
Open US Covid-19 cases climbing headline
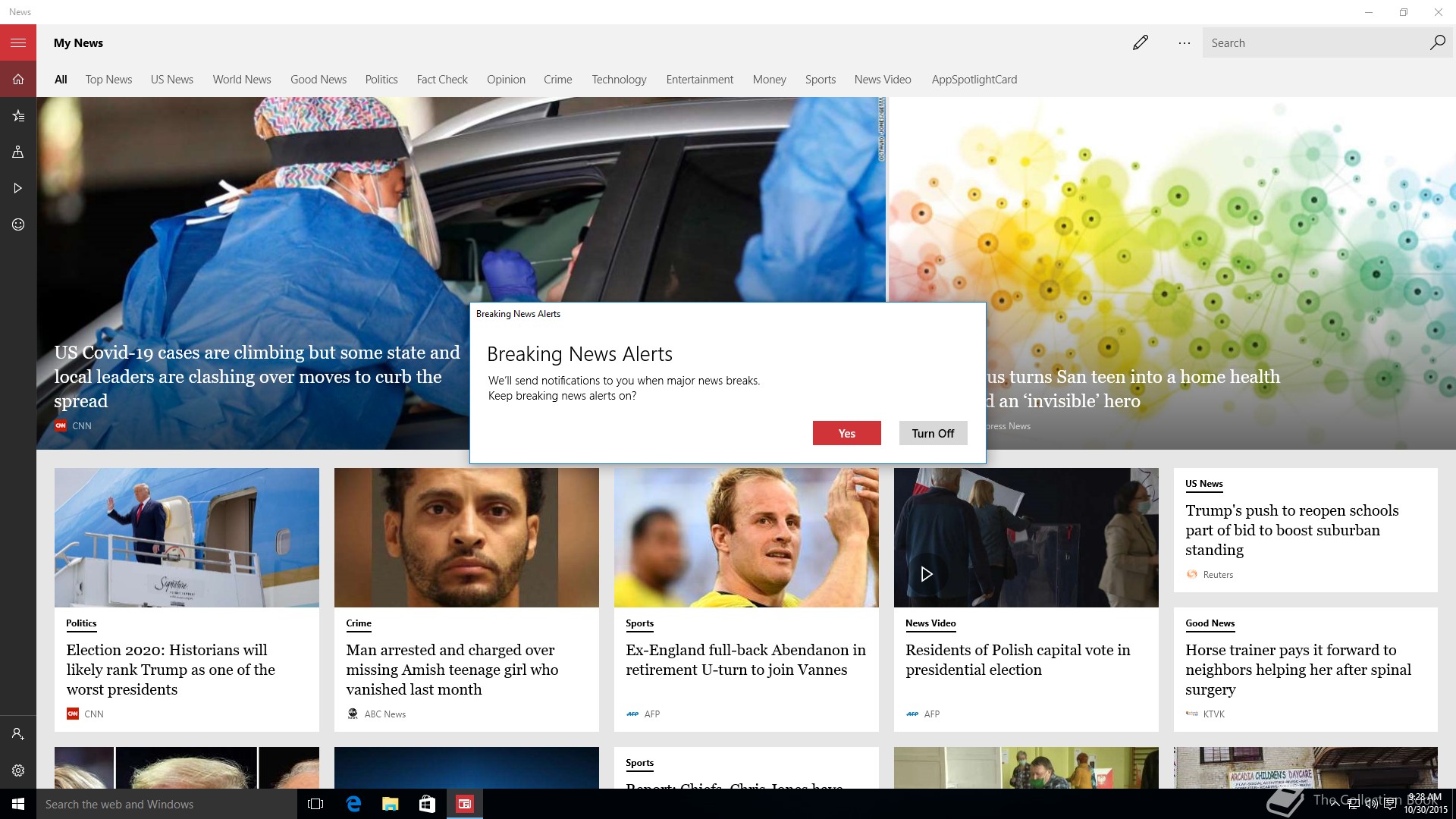coord(257,377)
